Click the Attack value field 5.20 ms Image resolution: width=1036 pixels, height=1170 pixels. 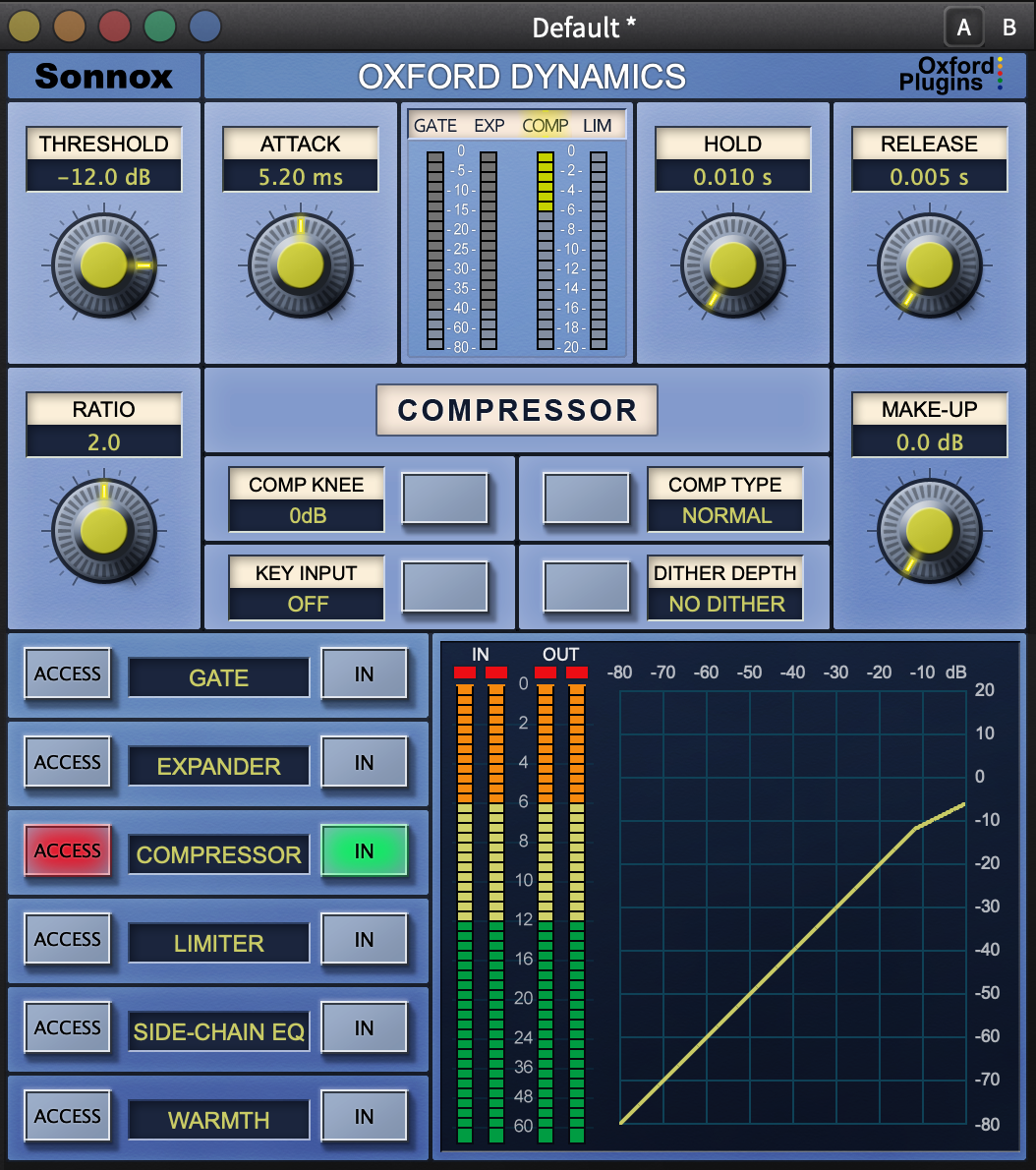[x=300, y=178]
